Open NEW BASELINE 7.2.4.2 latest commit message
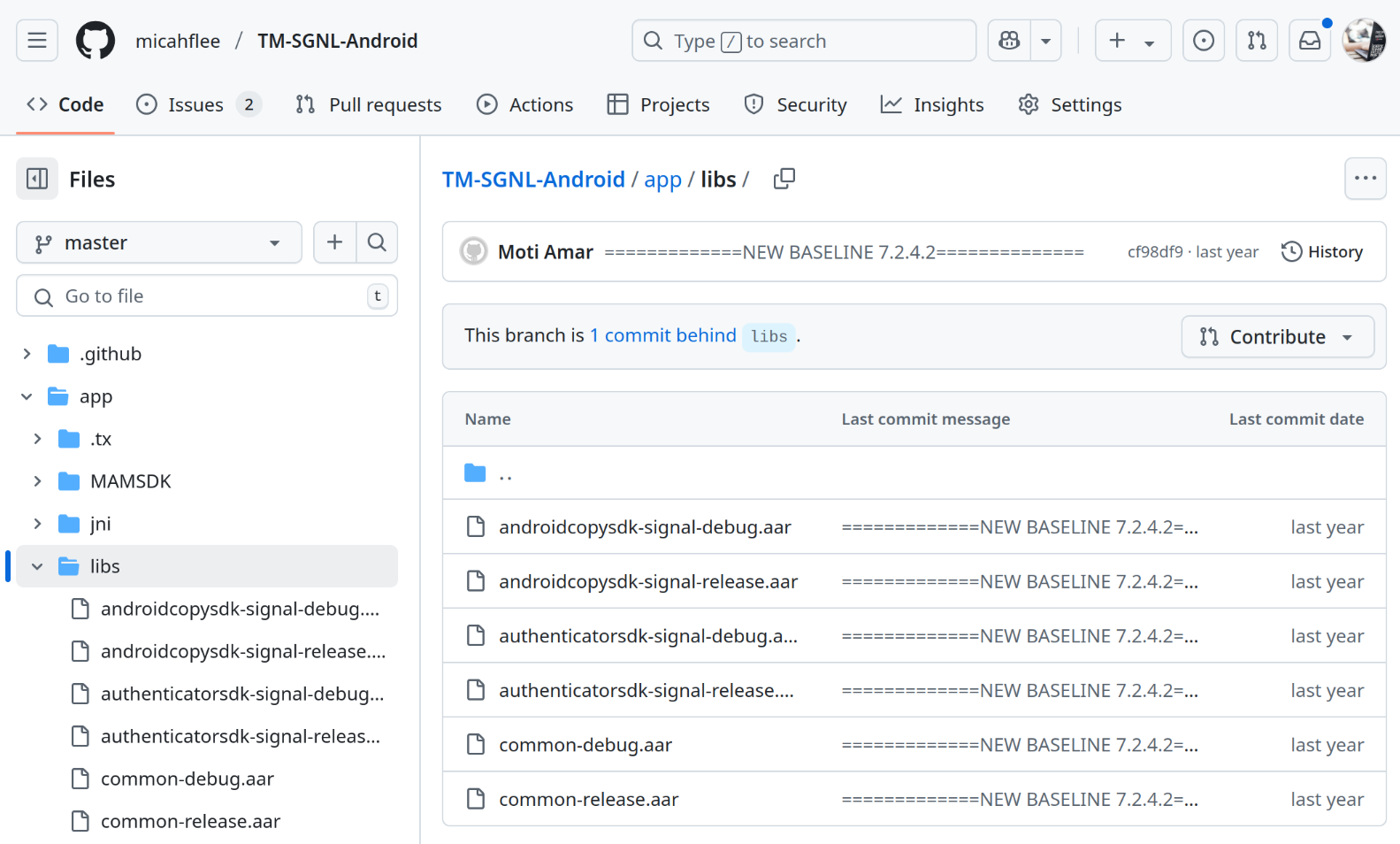The image size is (1400, 844). pos(844,252)
